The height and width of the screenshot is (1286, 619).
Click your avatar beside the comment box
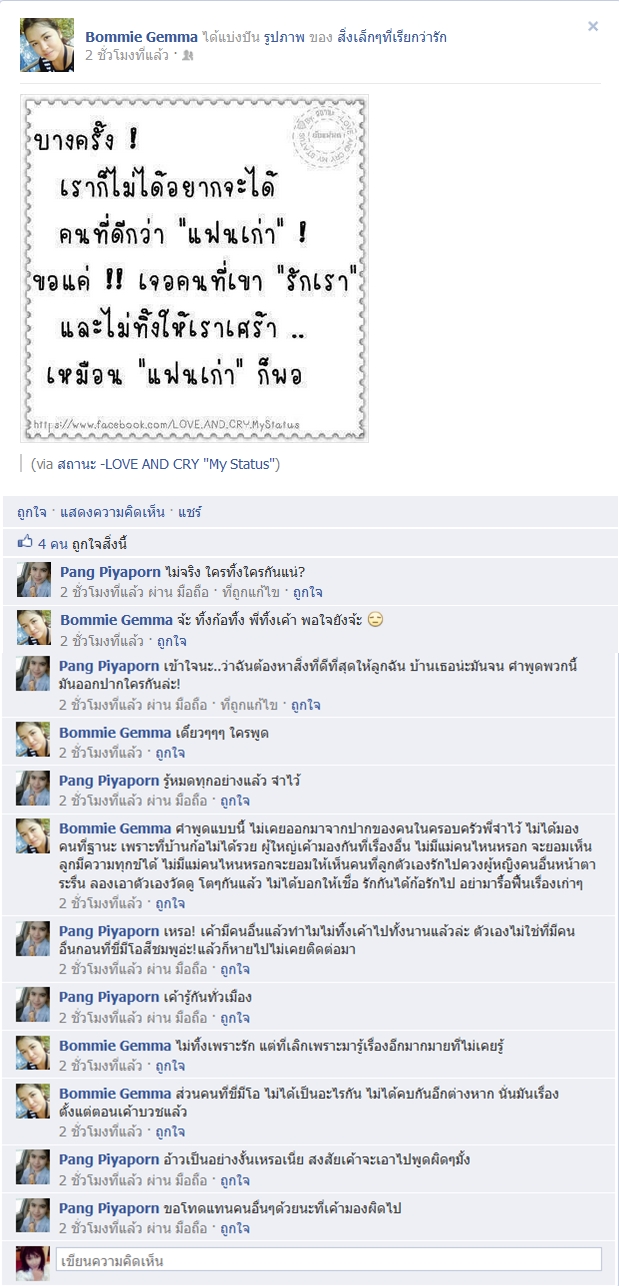pos(33,1259)
